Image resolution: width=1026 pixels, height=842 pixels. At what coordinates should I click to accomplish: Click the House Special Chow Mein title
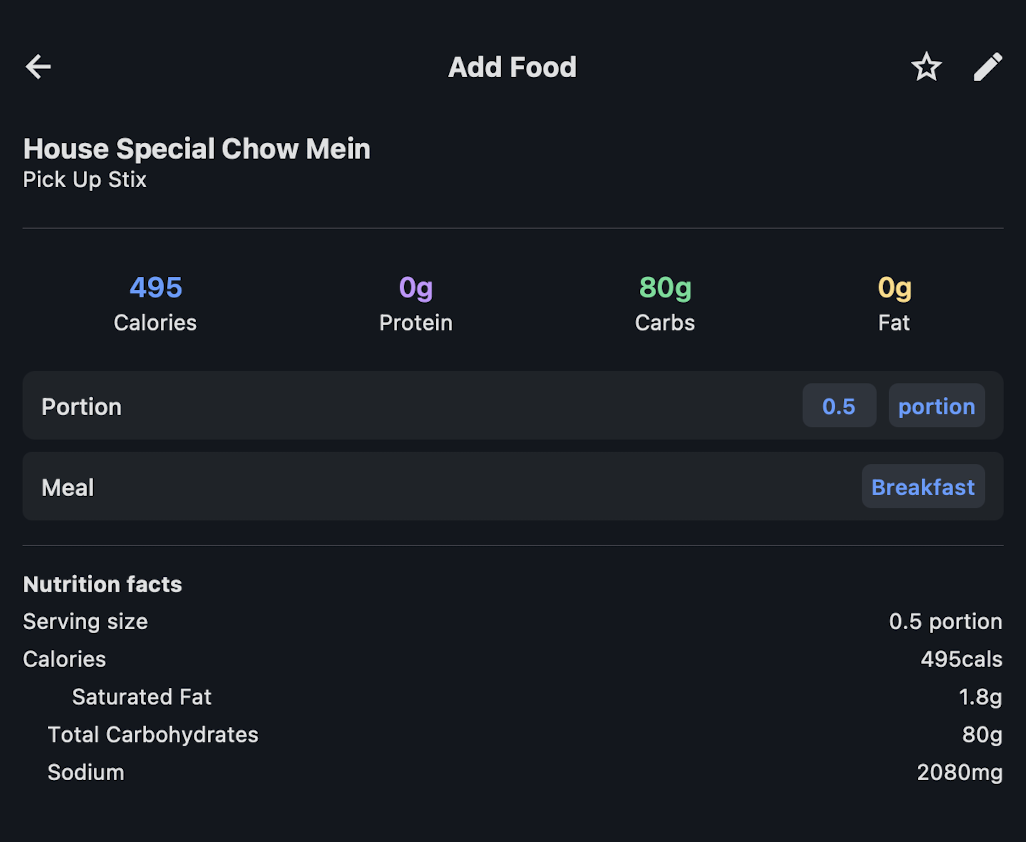click(x=197, y=149)
